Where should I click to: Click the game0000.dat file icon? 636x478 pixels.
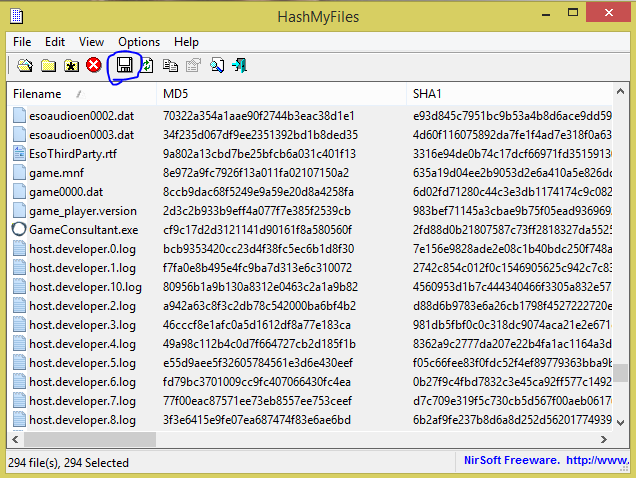19,192
